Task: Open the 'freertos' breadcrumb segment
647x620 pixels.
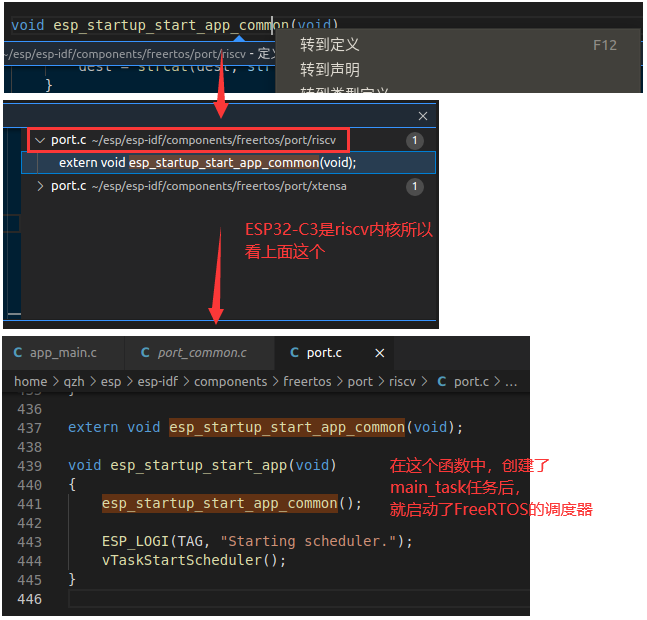Action: click(x=307, y=382)
